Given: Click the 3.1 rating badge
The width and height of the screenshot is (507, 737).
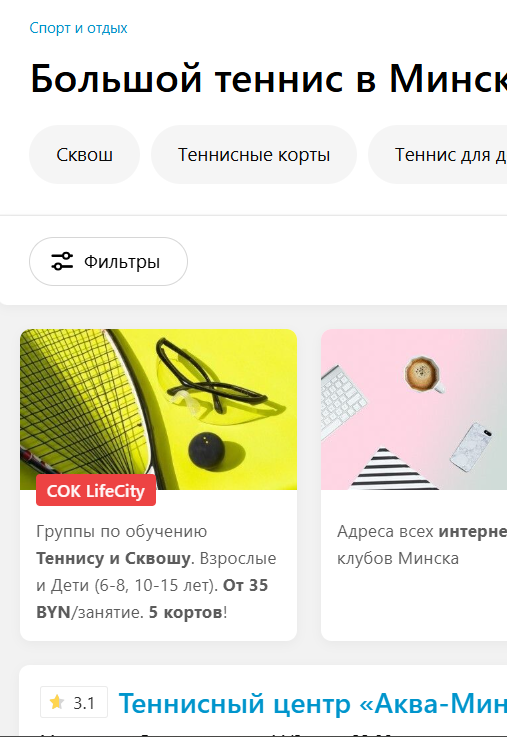Looking at the screenshot, I should click(74, 702).
